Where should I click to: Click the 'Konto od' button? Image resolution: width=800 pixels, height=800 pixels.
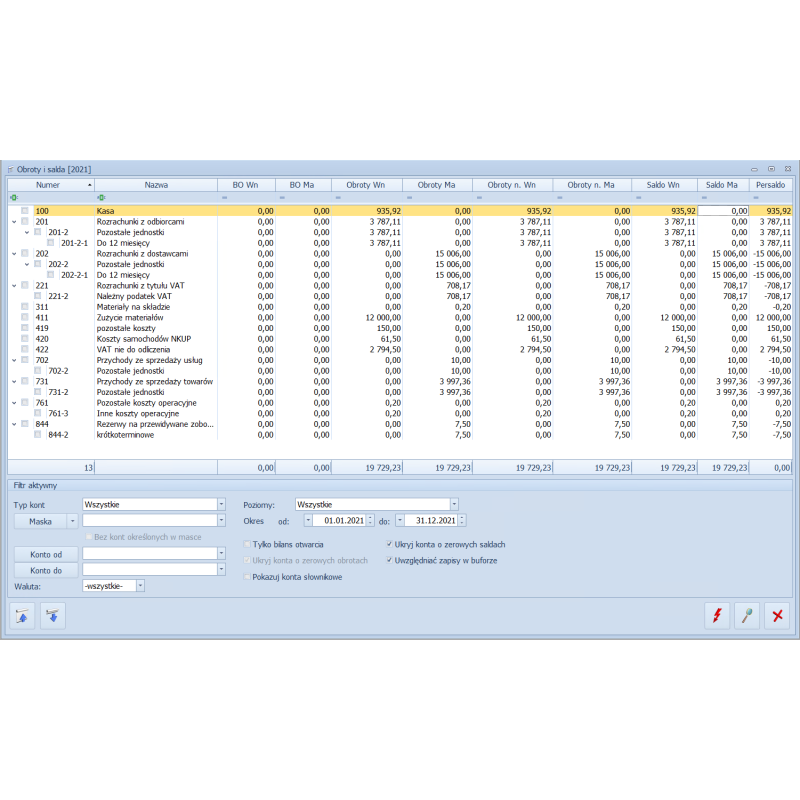click(46, 554)
